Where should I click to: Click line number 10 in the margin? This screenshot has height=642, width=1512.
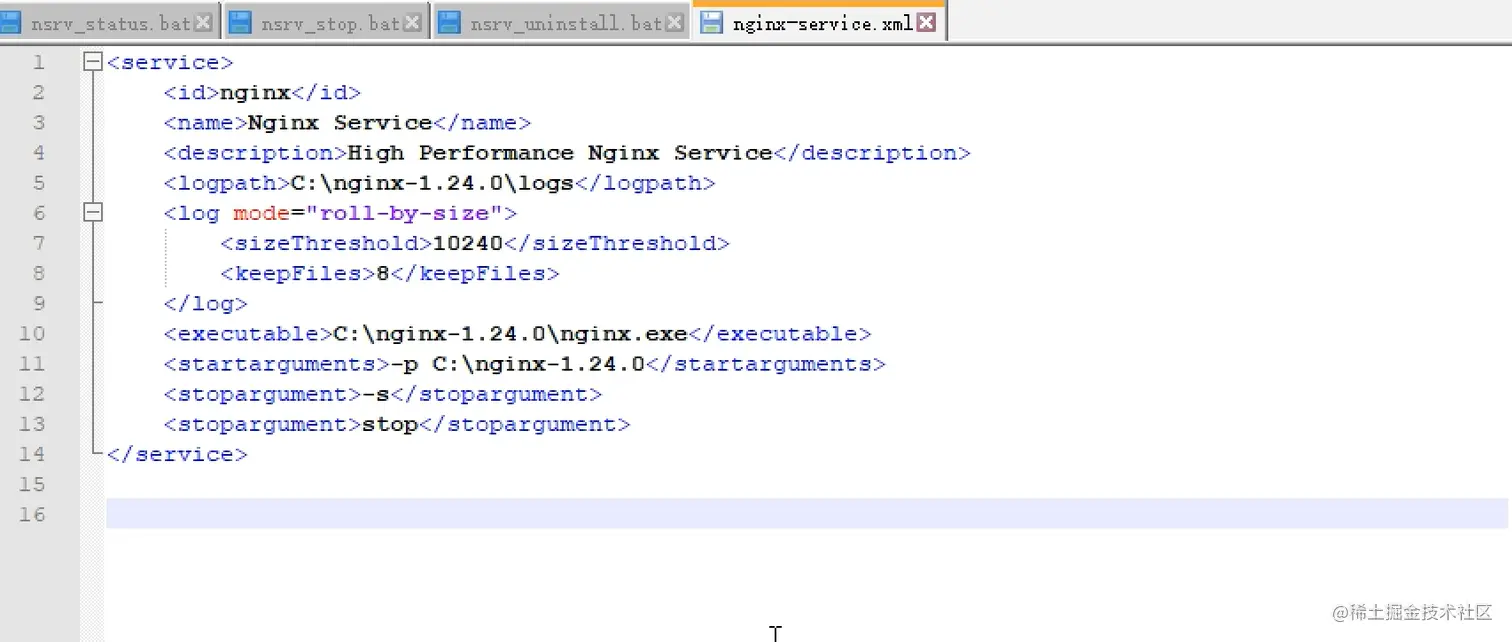(32, 333)
